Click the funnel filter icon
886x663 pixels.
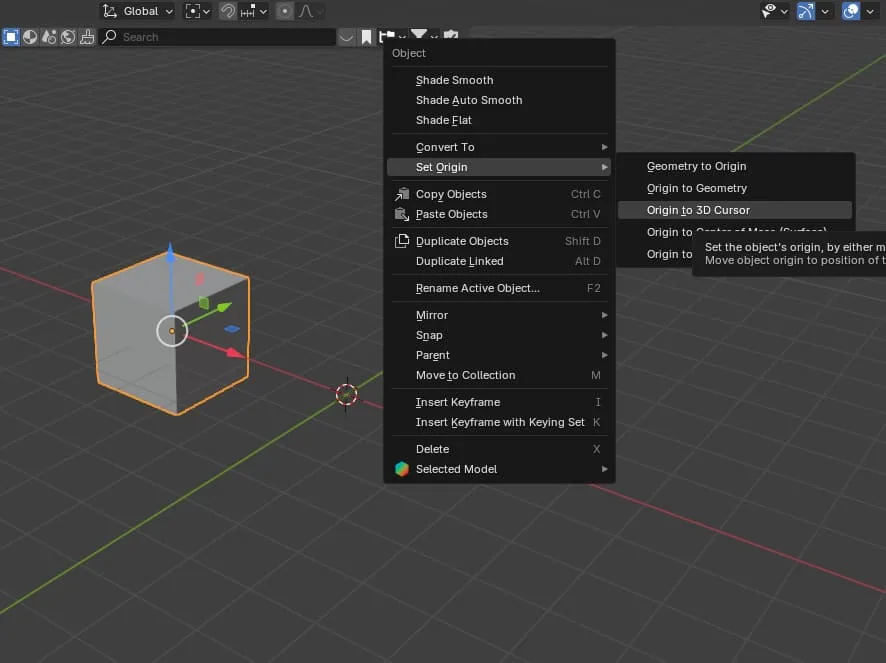tap(419, 35)
